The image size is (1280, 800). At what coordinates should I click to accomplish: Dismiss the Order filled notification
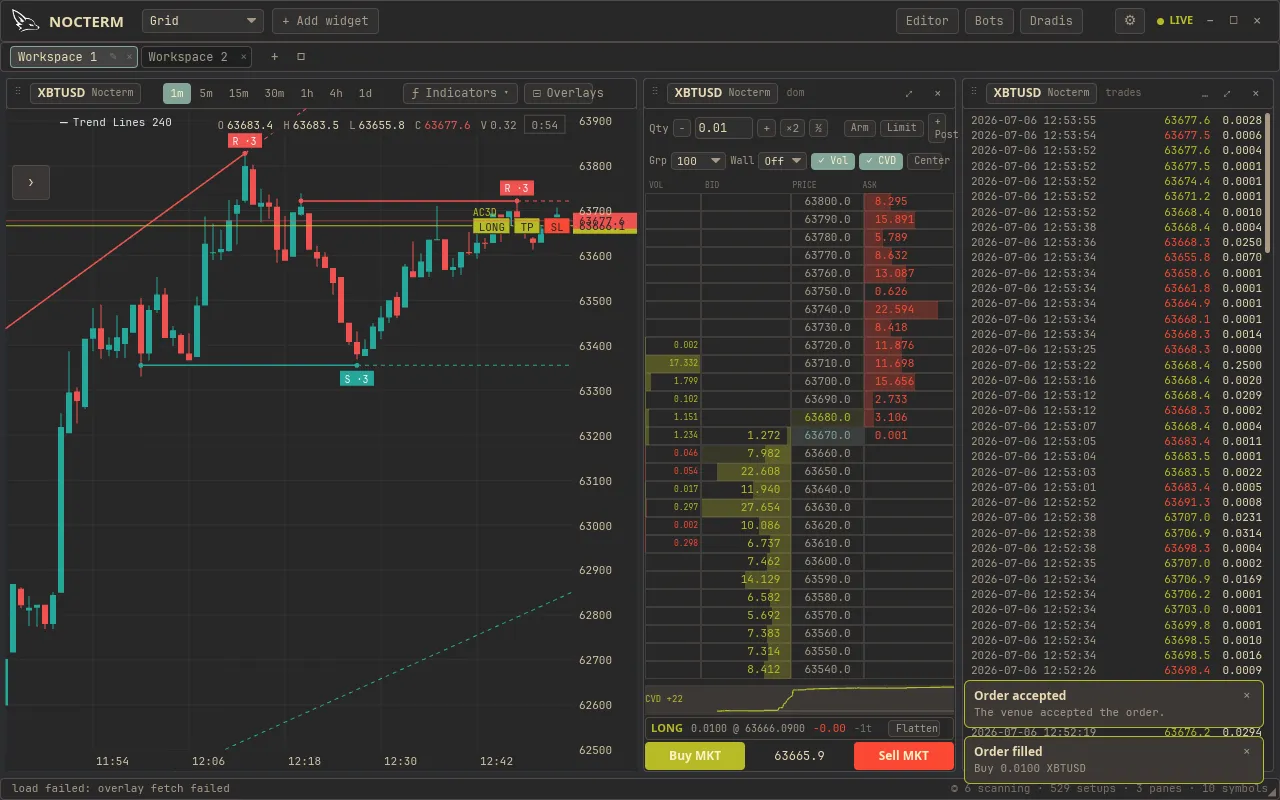(1246, 751)
